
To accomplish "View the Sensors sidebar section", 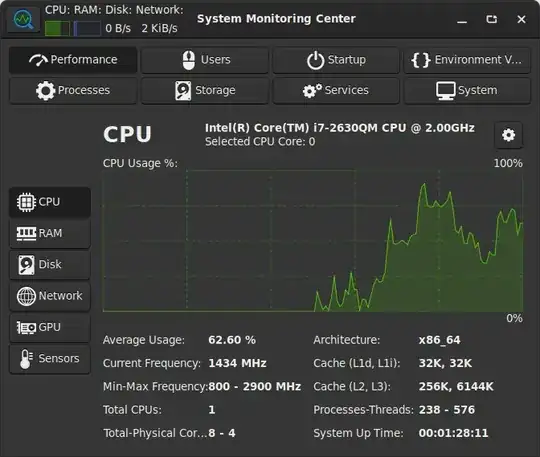I will (x=50, y=359).
